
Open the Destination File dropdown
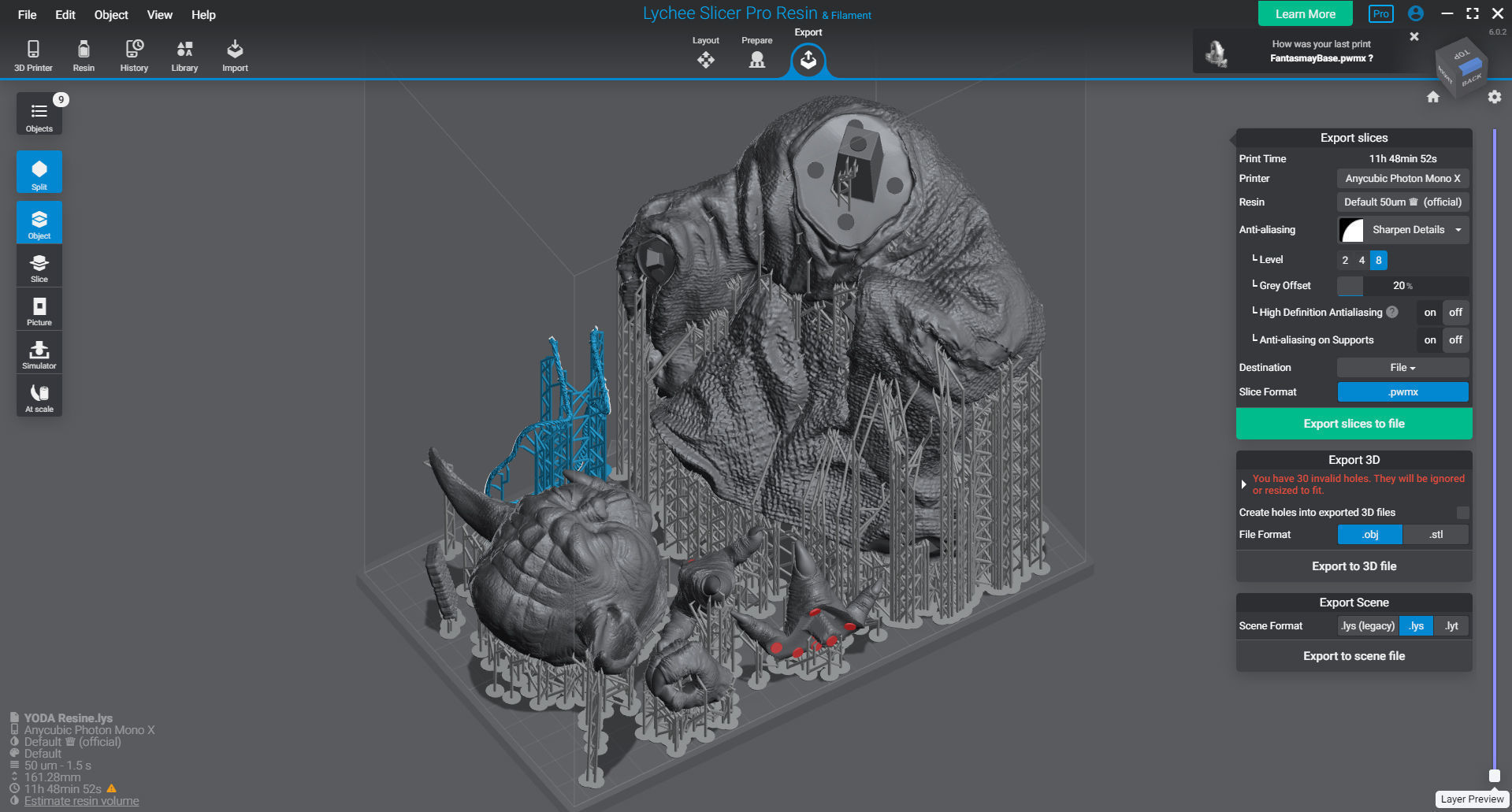pos(1402,368)
